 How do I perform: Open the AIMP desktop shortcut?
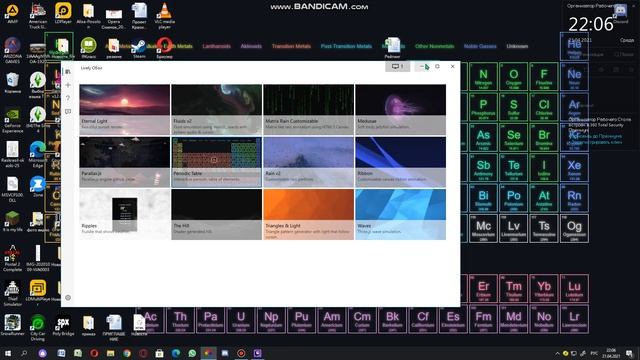(x=12, y=13)
